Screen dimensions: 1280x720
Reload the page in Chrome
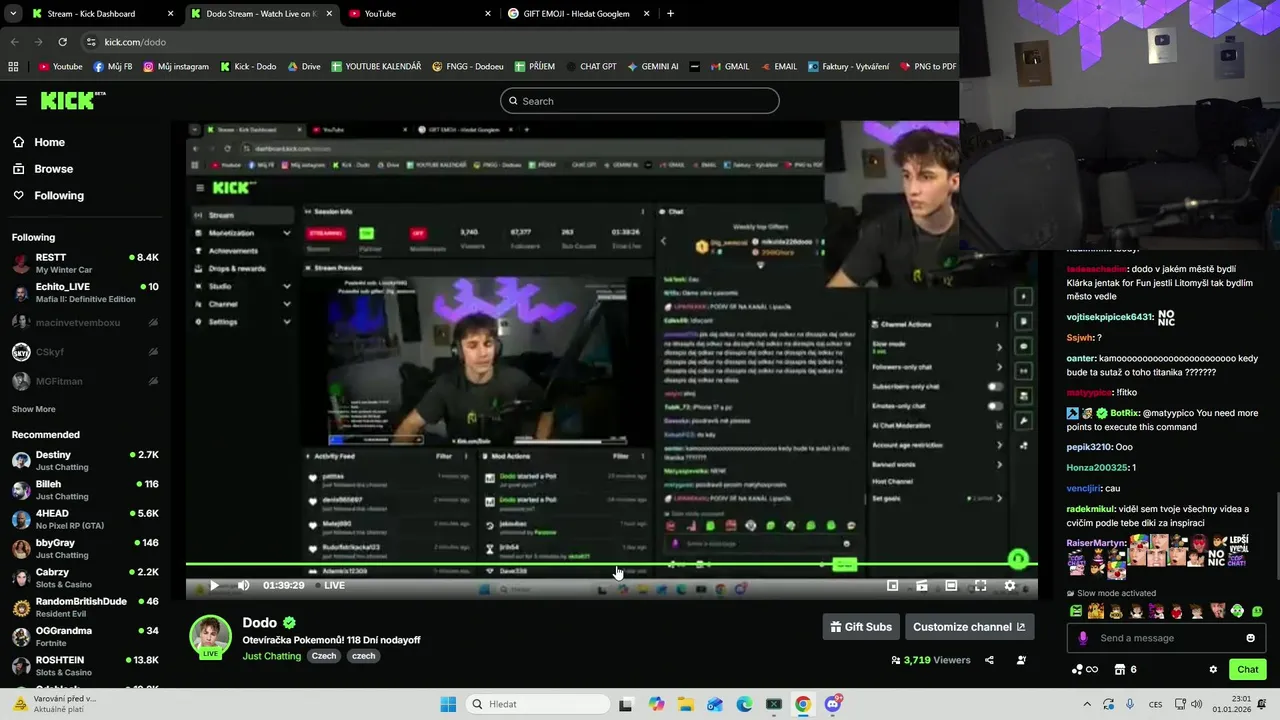(62, 42)
